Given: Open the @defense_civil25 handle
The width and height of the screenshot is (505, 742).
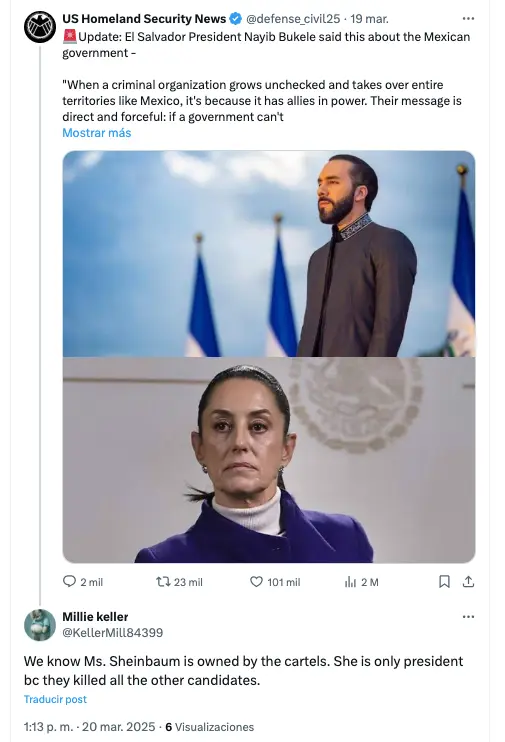Looking at the screenshot, I should click(293, 19).
